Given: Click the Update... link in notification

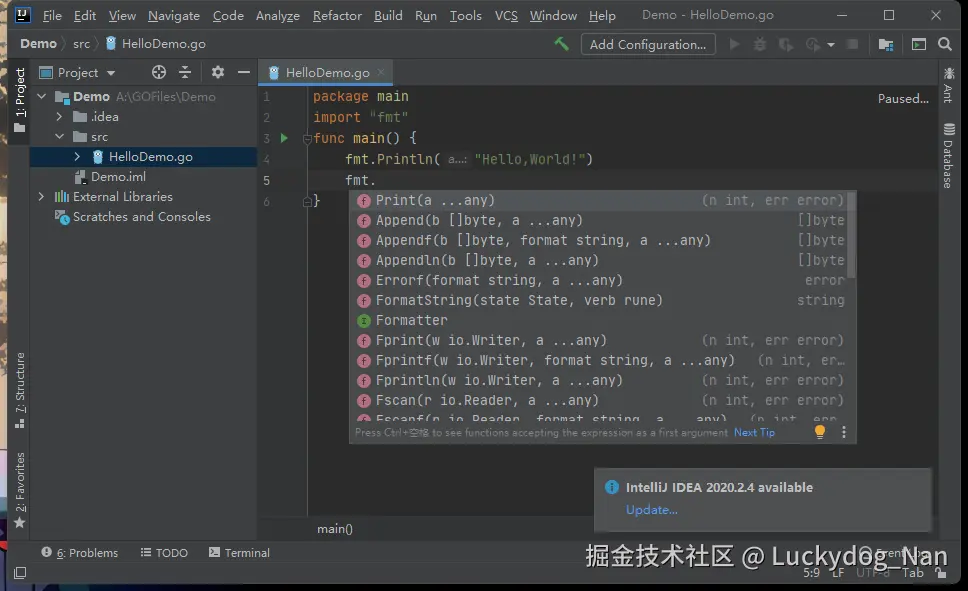Looking at the screenshot, I should click(x=651, y=509).
